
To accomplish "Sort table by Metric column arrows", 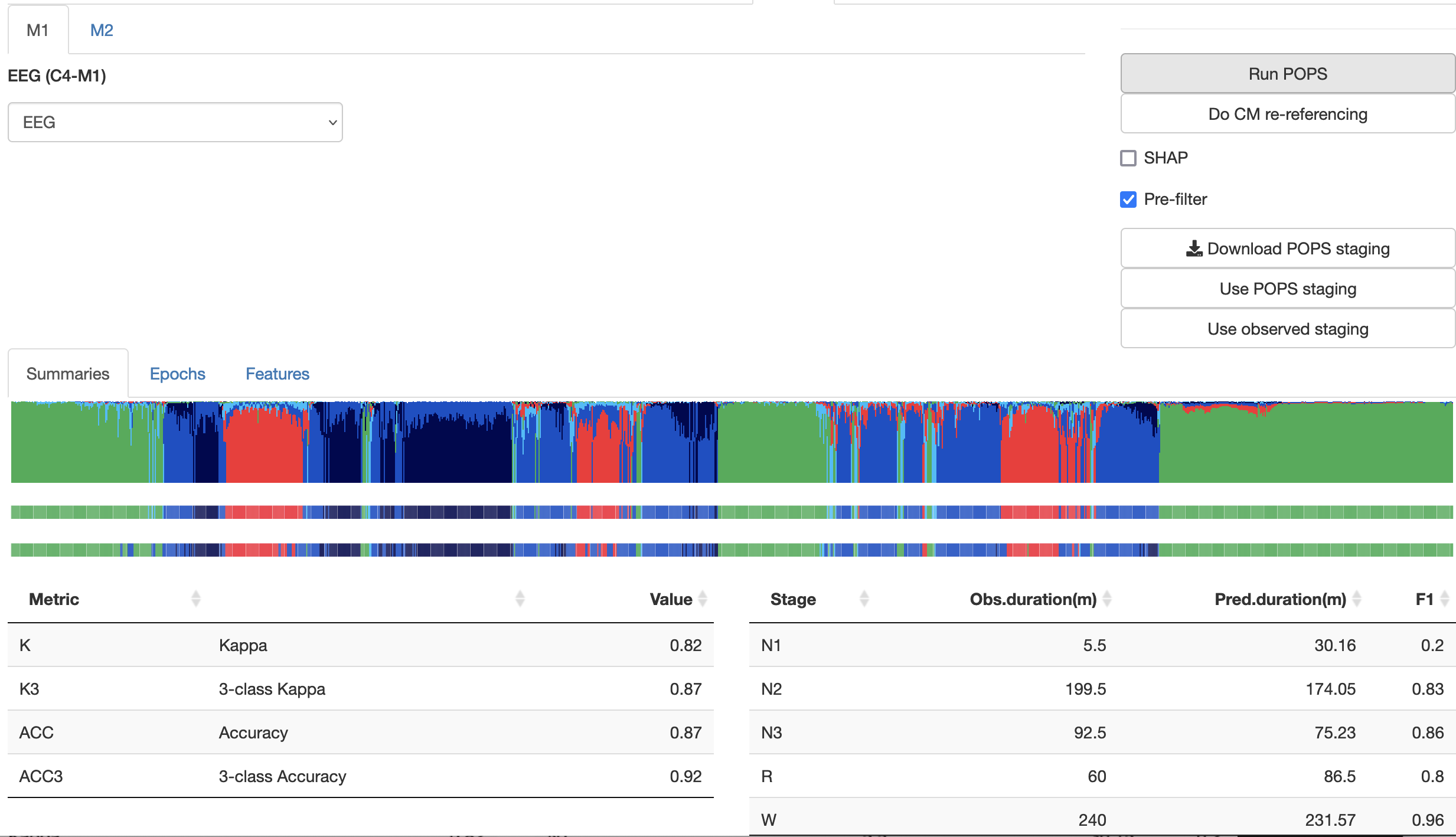I will pyautogui.click(x=195, y=599).
